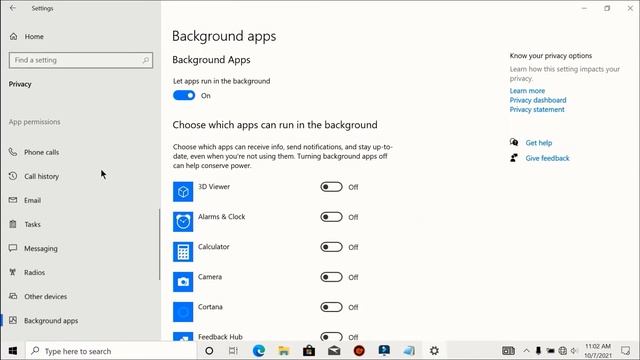Open the Privacy statement link
This screenshot has width=640, height=360.
(537, 109)
